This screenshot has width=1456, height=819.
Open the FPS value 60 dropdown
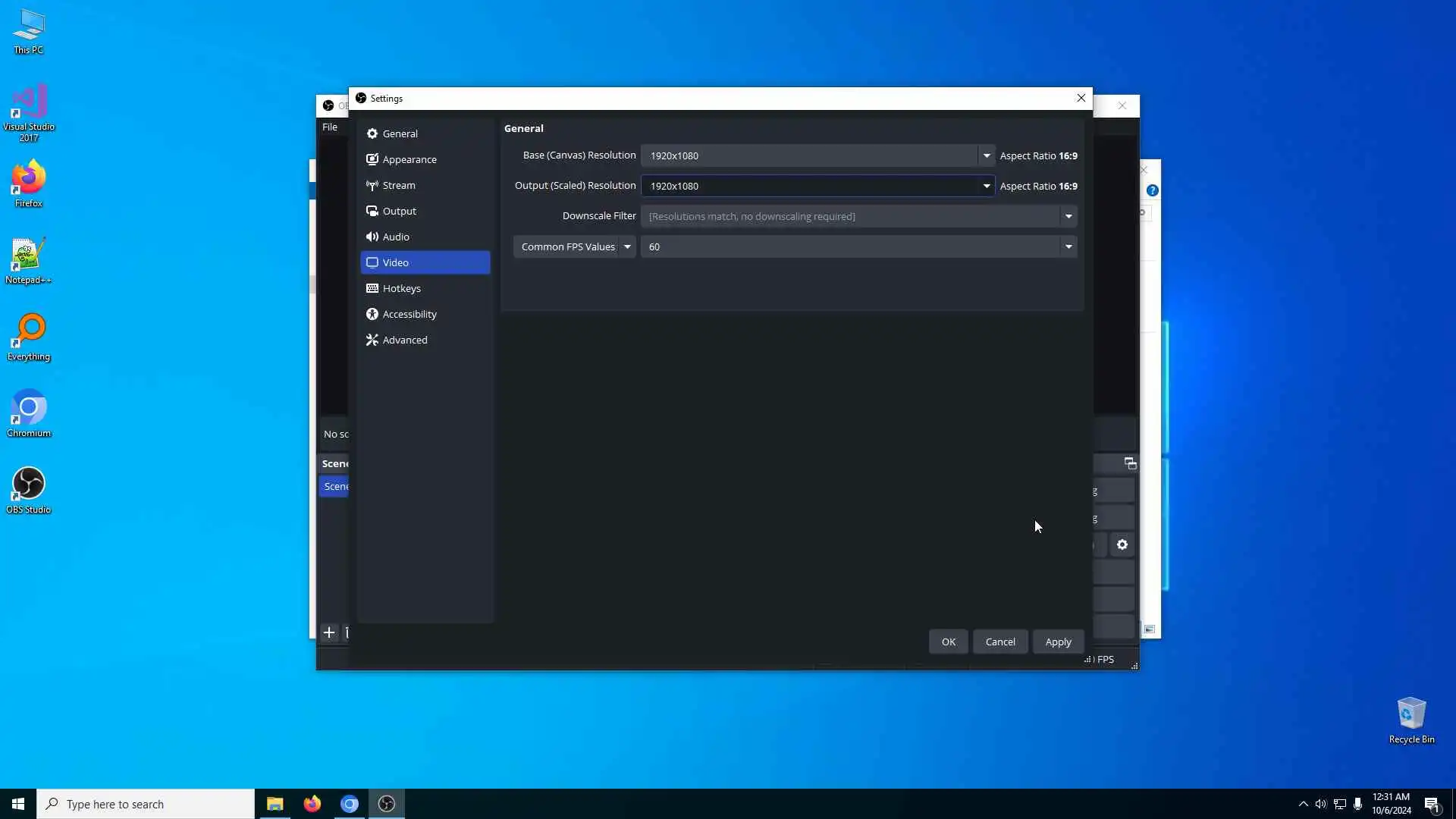tap(1068, 246)
